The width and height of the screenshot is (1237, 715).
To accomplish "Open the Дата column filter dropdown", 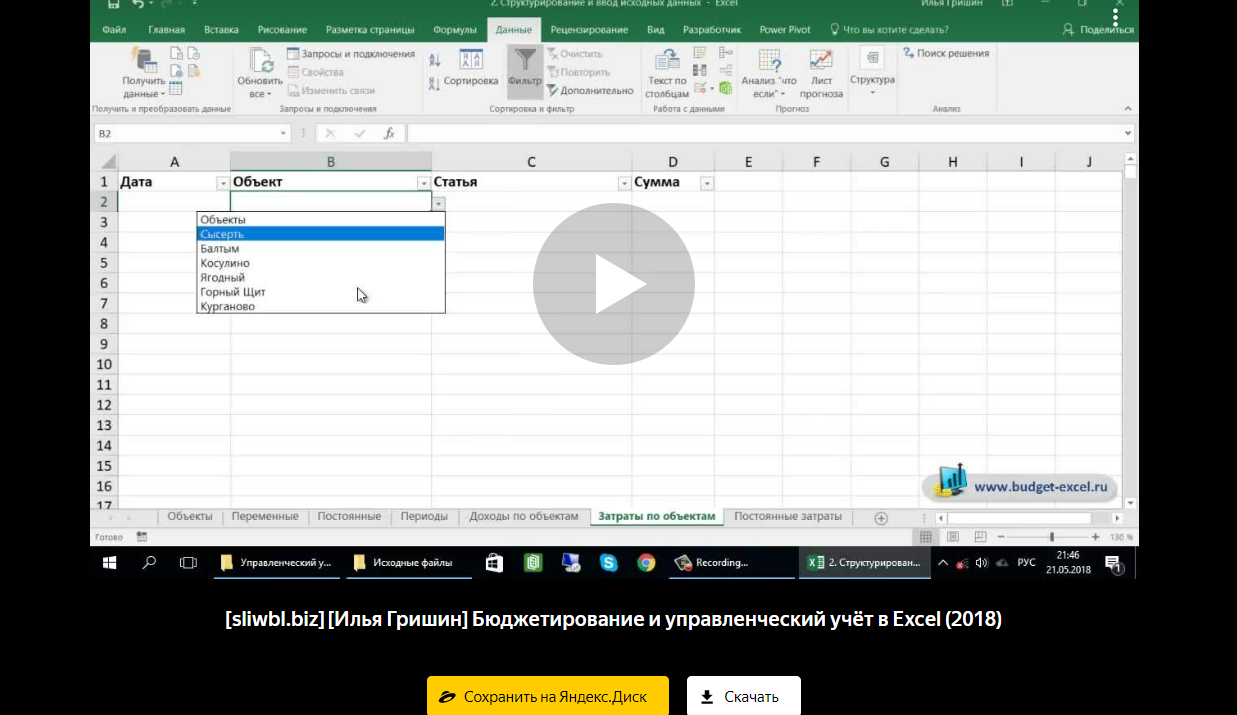I will [x=222, y=183].
